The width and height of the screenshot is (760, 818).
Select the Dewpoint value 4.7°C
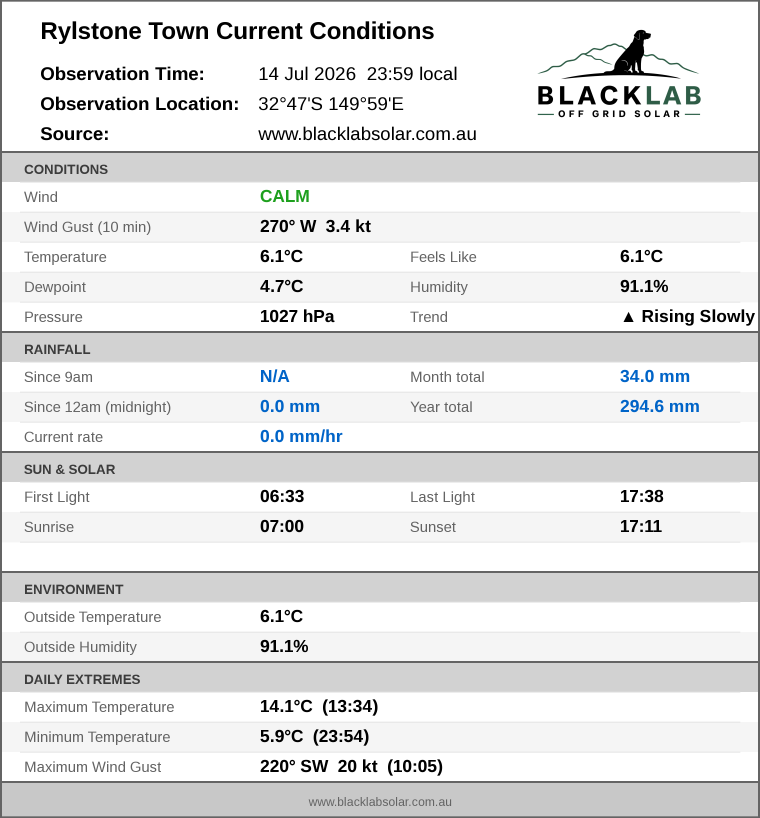point(281,286)
